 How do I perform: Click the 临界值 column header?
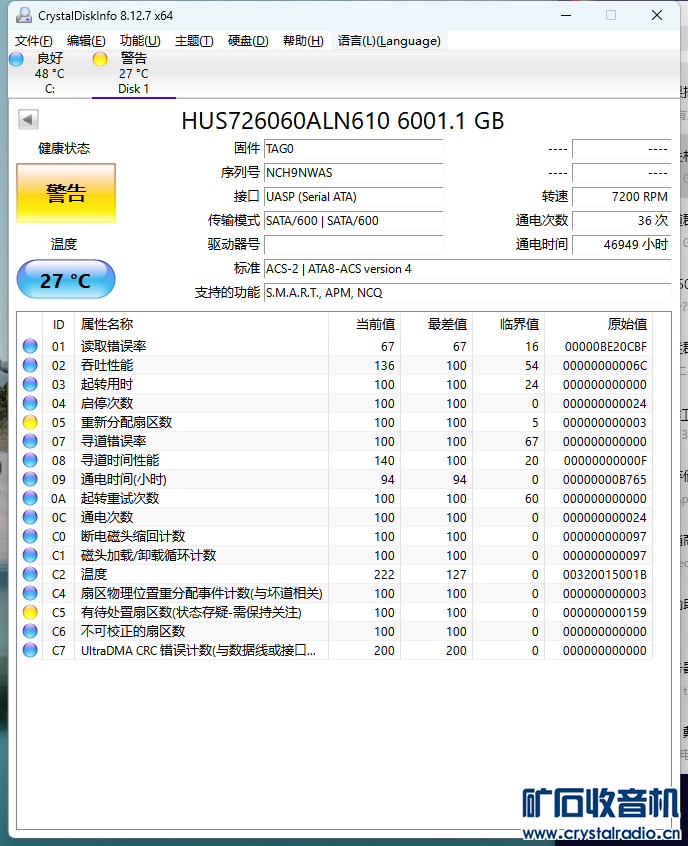tap(508, 324)
